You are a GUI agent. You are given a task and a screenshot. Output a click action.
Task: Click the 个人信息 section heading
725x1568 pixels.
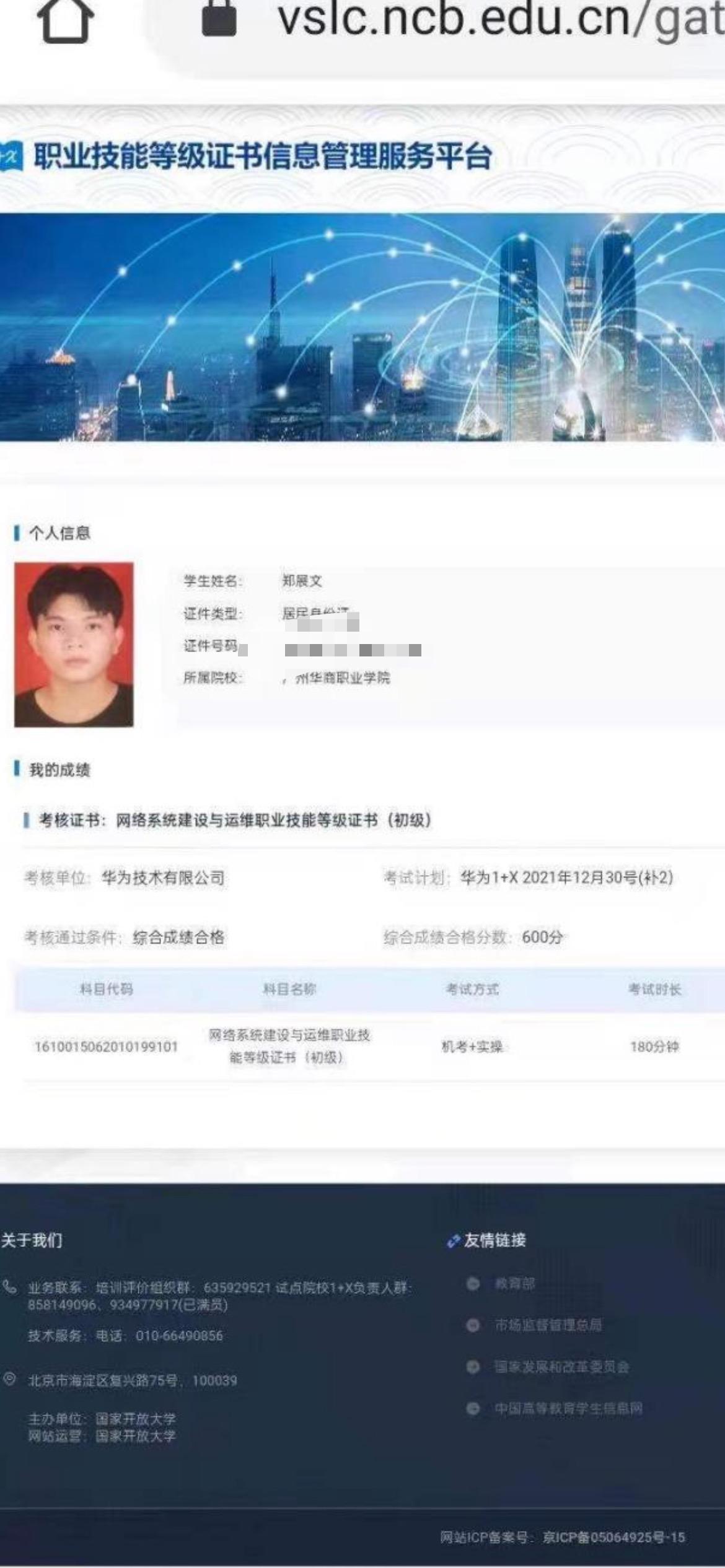point(59,533)
